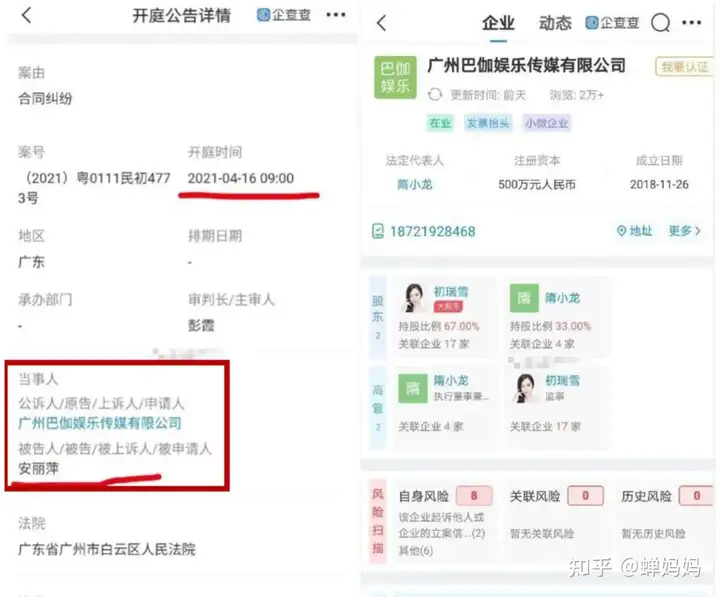
Task: Open search magnifier on the company page
Action: 661,23
